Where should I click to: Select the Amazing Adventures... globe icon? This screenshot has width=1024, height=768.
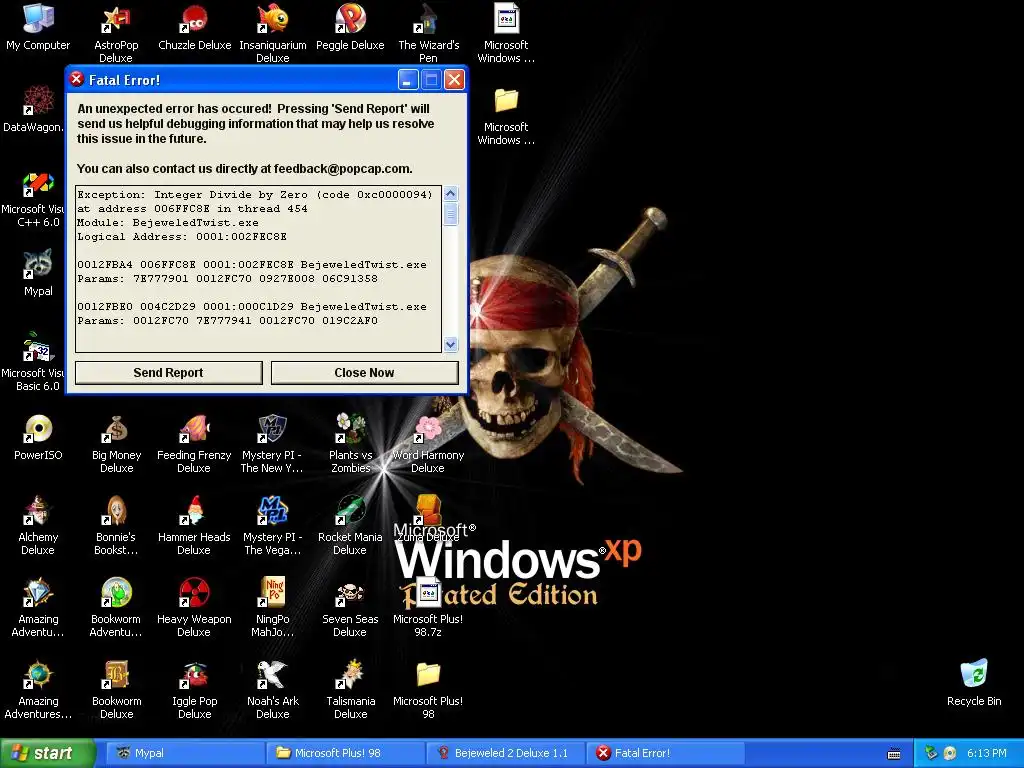[38, 675]
